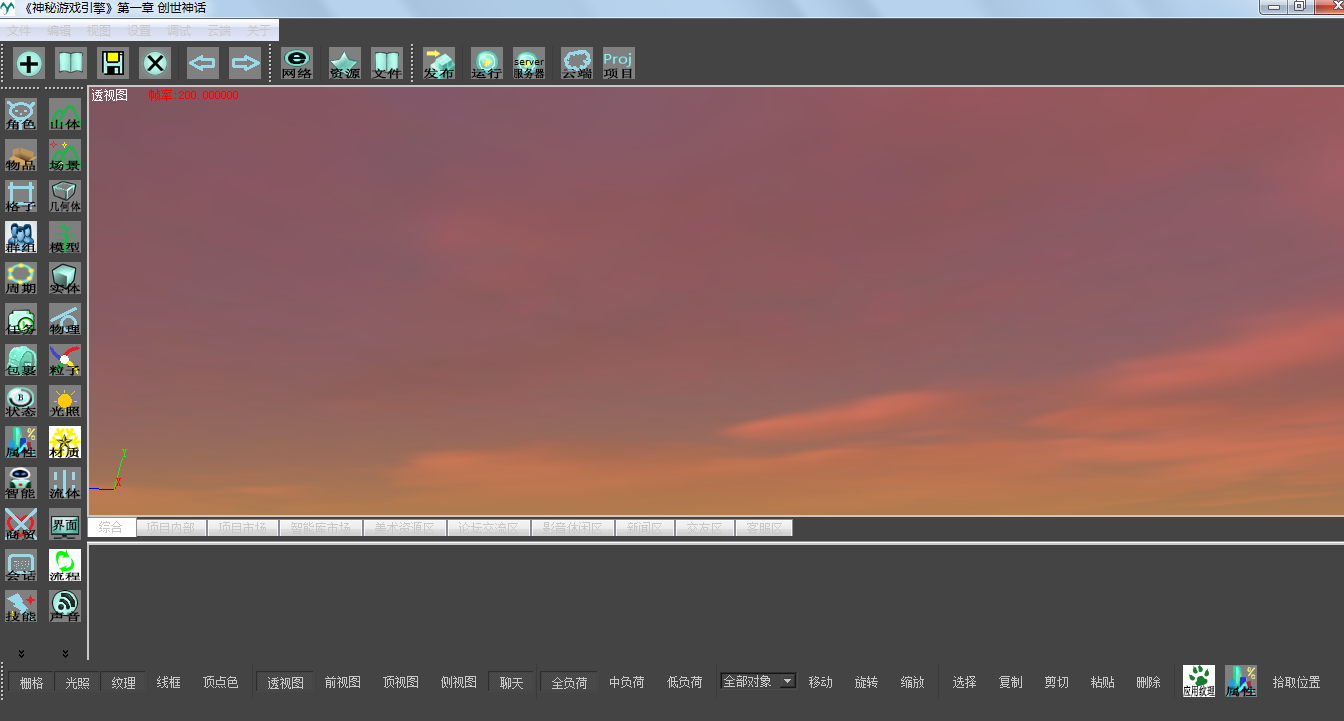Open the Proj 项目 toolbar icon
Screen dimensions: 1344x721
(x=619, y=64)
